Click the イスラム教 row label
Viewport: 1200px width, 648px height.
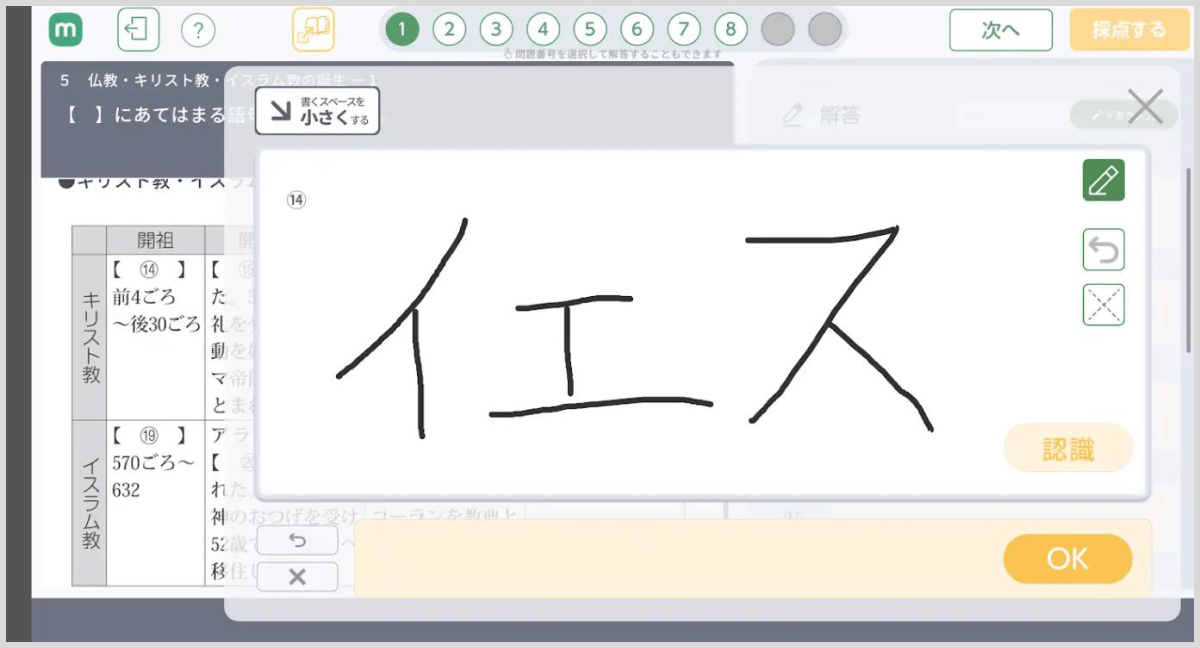(x=89, y=503)
